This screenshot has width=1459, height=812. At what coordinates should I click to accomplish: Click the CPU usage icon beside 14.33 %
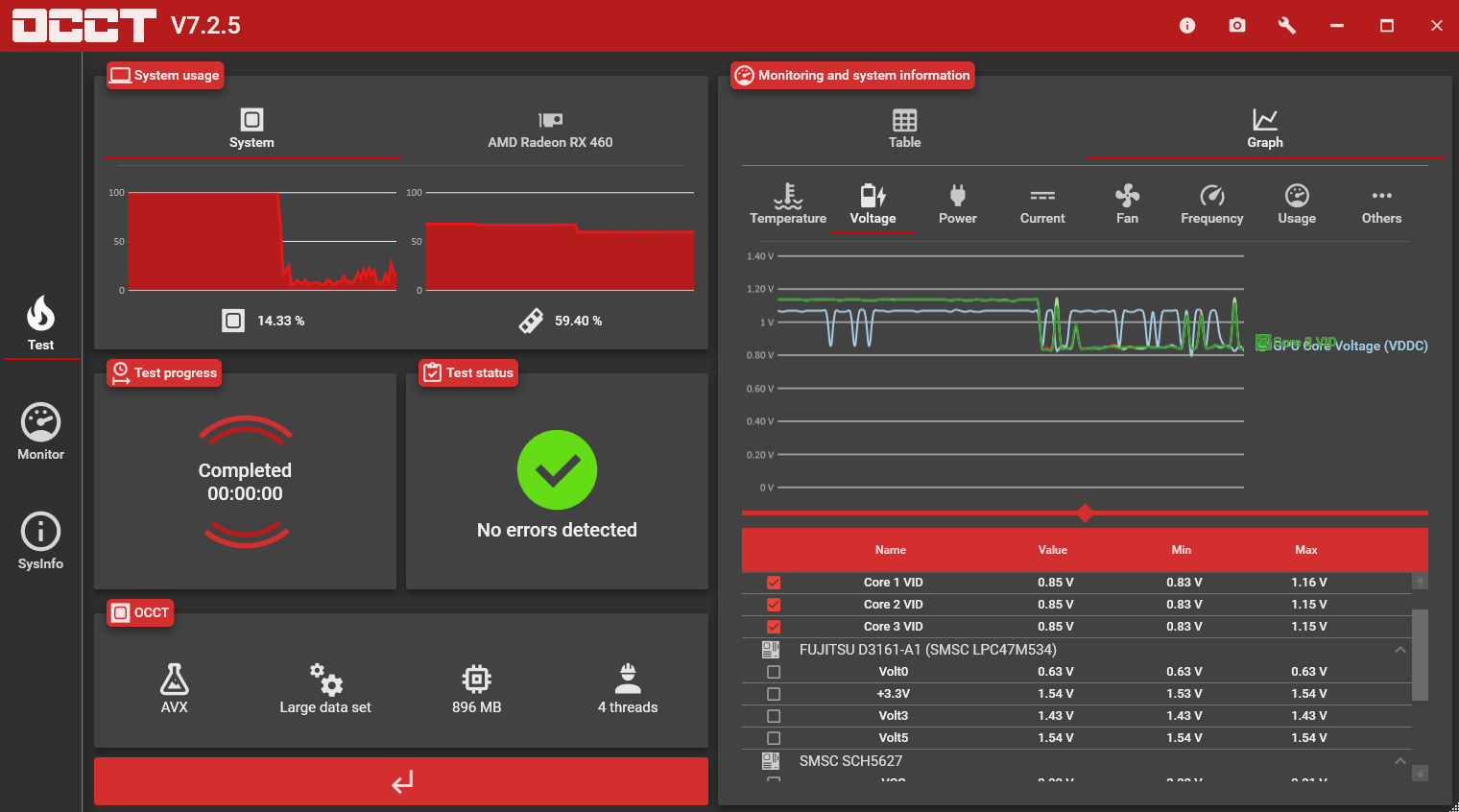(233, 321)
